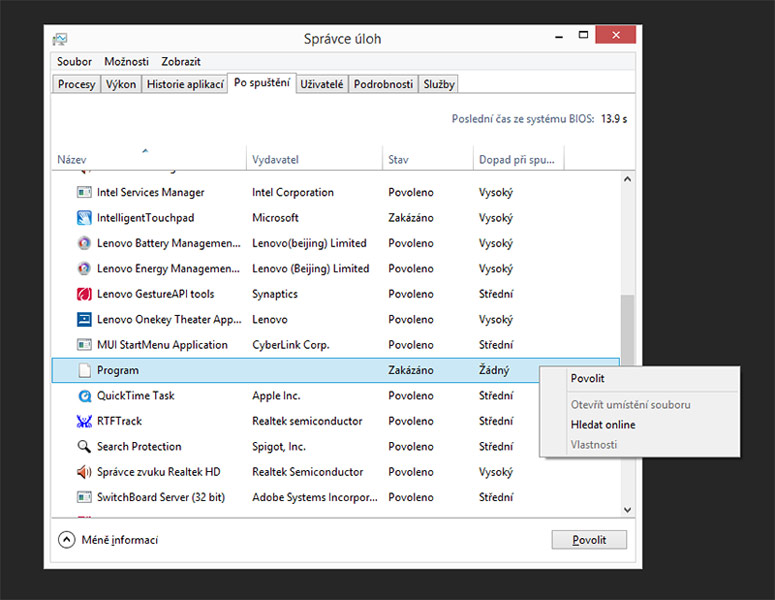
Task: Click the Lenovo Battery Management icon
Action: tap(84, 243)
